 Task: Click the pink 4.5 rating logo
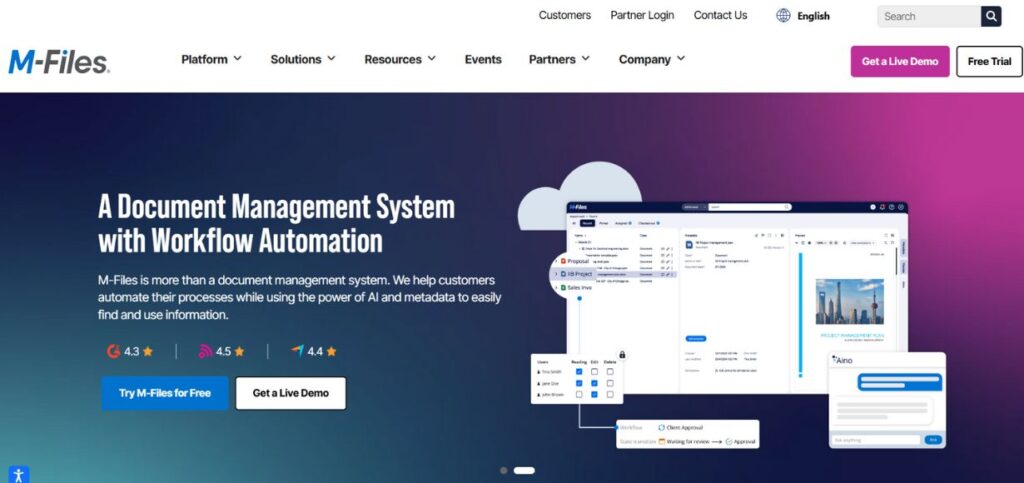click(205, 351)
